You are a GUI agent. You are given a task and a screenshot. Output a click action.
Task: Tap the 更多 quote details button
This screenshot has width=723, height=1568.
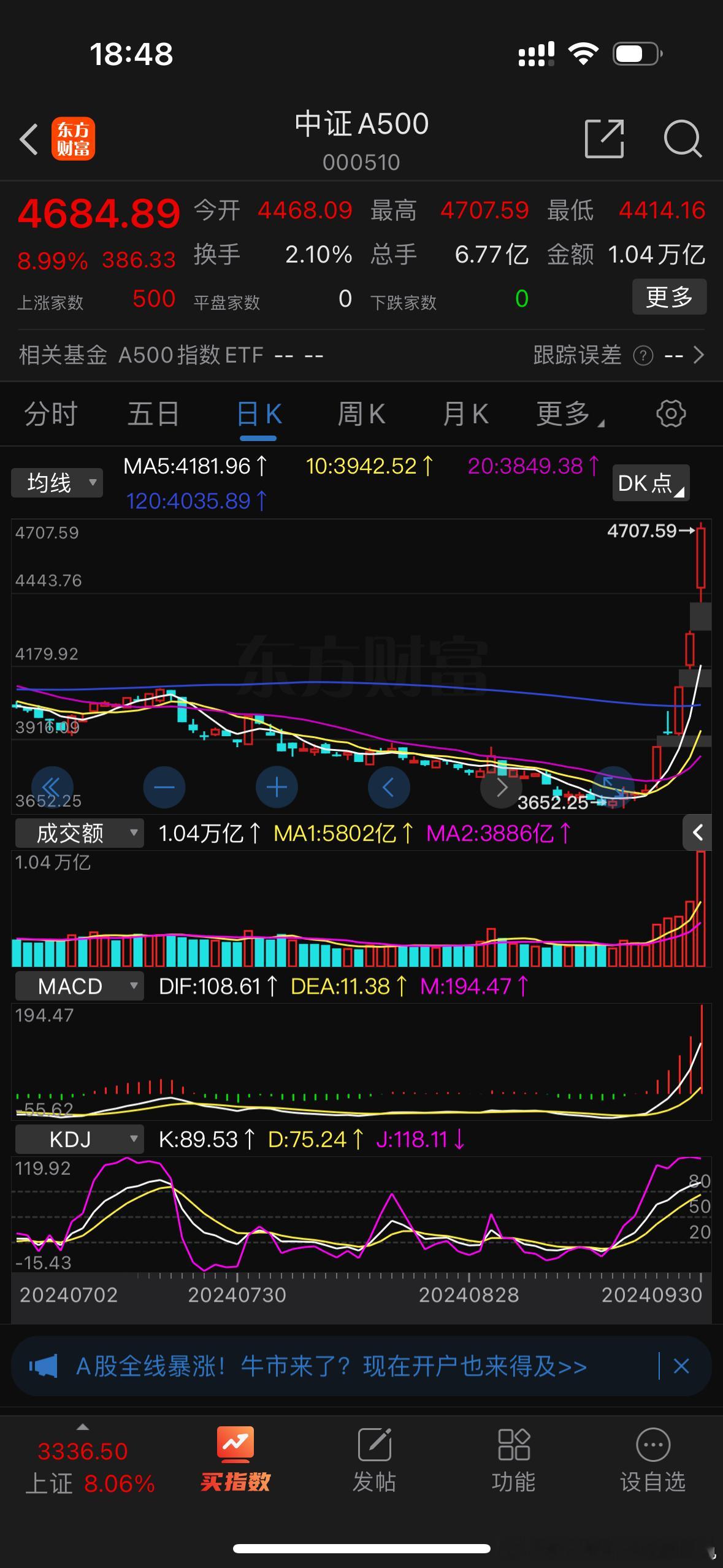(x=669, y=297)
